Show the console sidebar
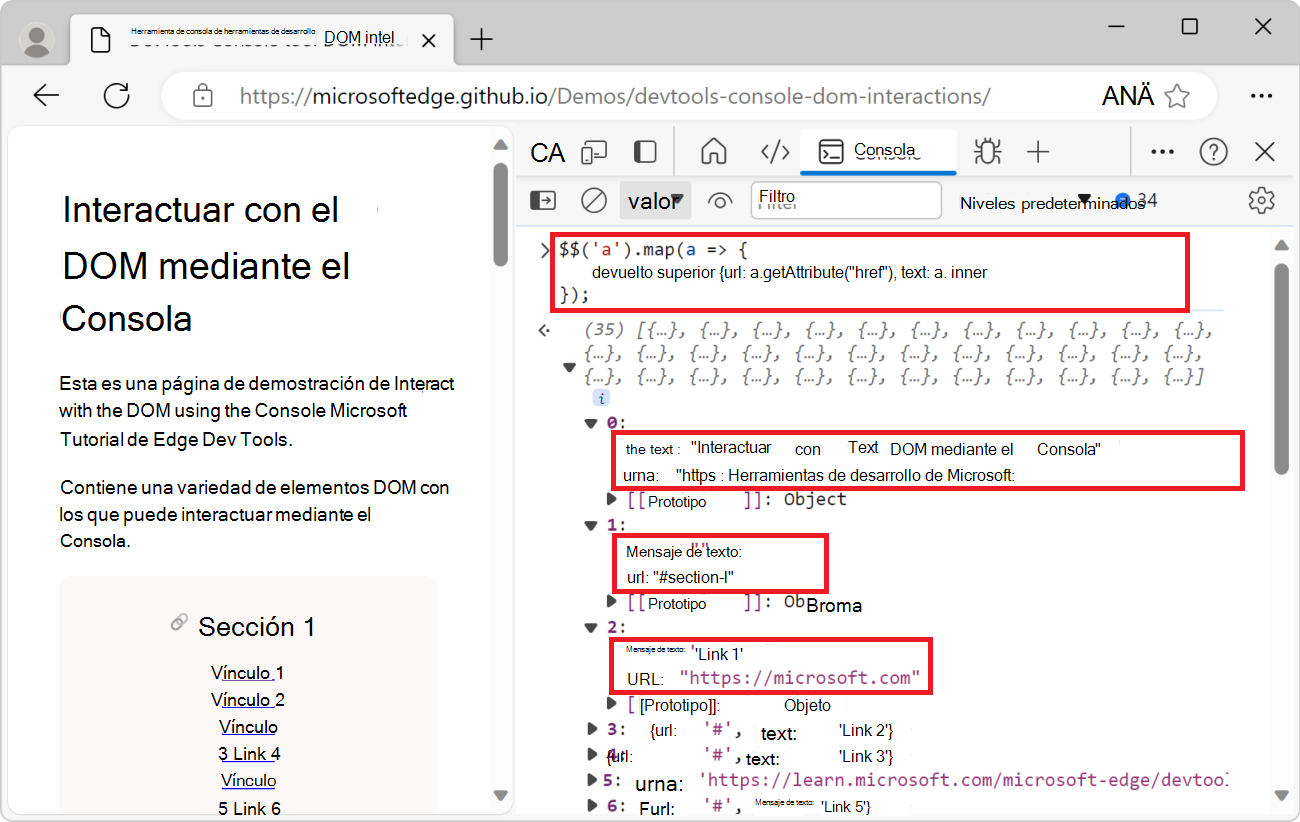Viewport: 1300px width, 822px height. pyautogui.click(x=542, y=200)
